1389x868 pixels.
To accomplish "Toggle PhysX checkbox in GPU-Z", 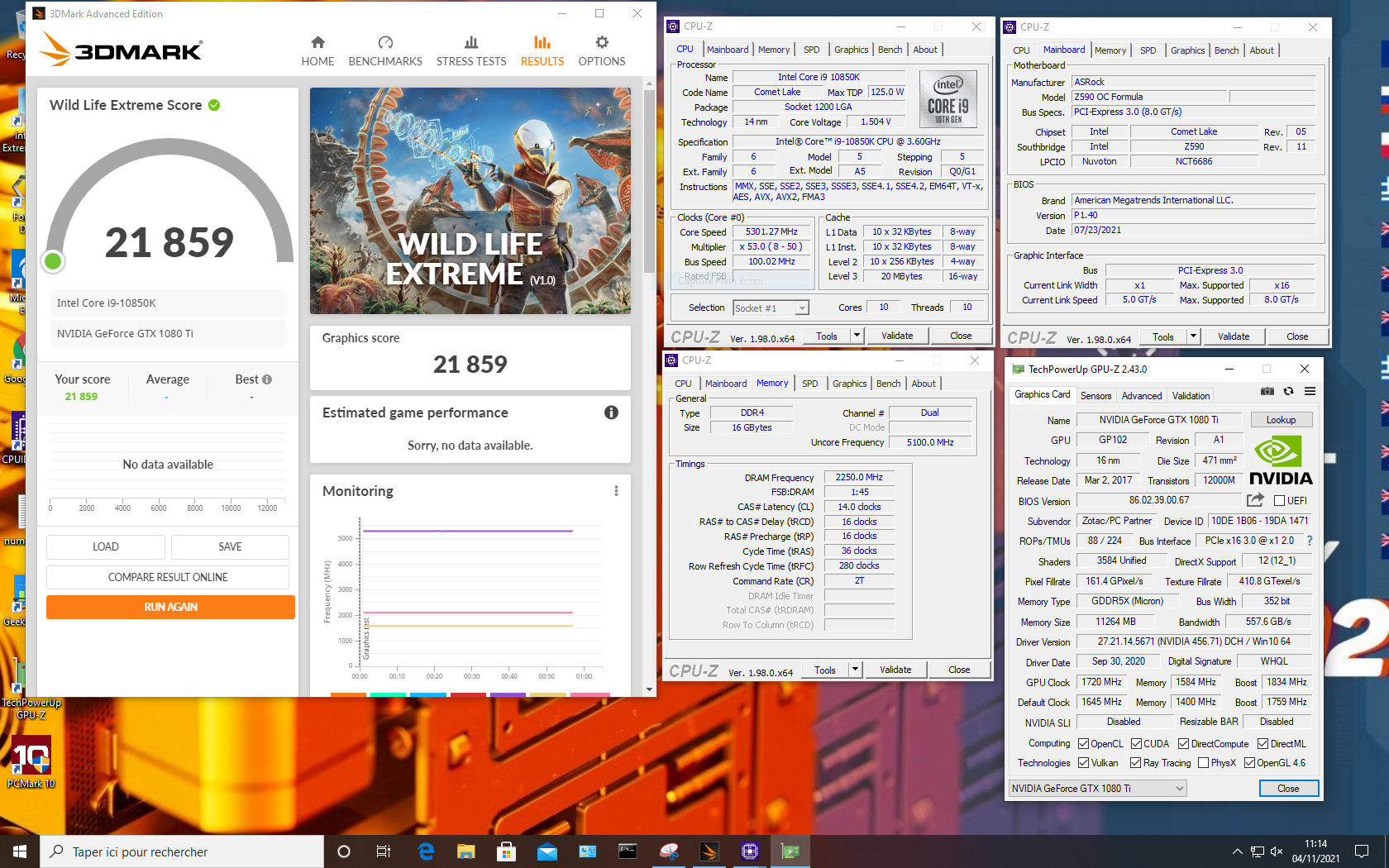I will coord(1203,763).
